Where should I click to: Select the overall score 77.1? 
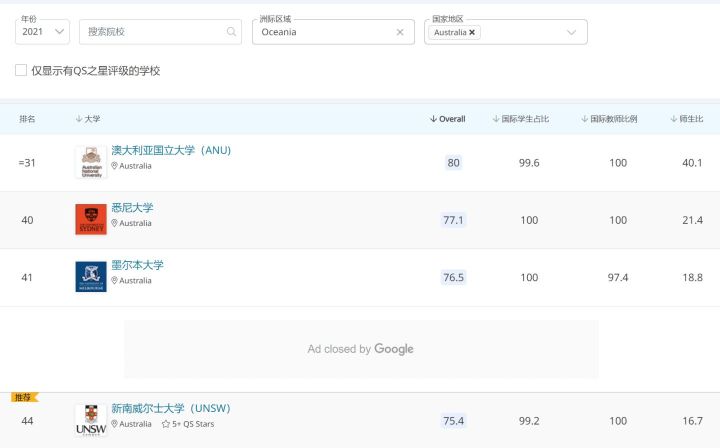pyautogui.click(x=453, y=220)
